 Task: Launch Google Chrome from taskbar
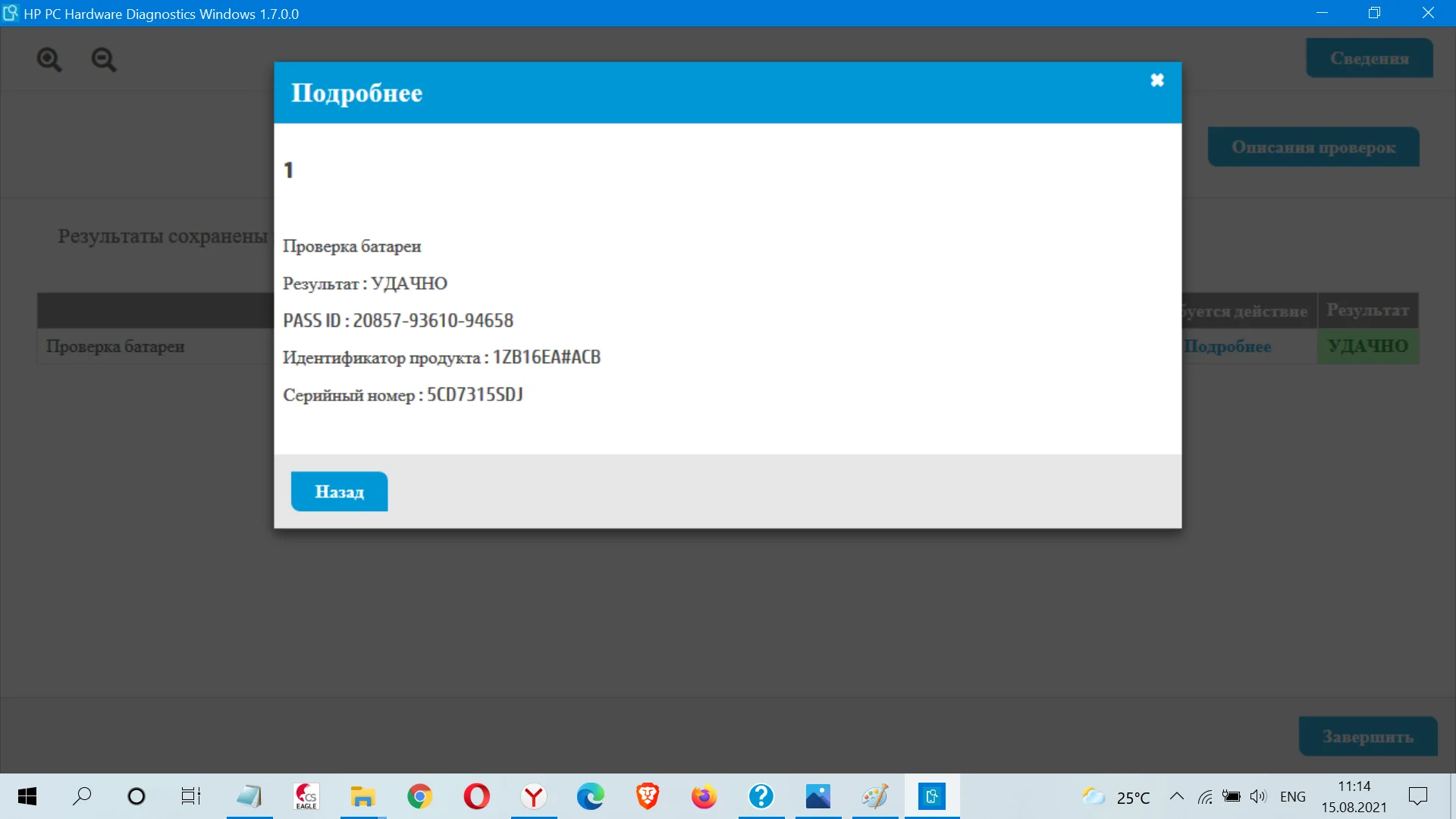click(x=419, y=796)
